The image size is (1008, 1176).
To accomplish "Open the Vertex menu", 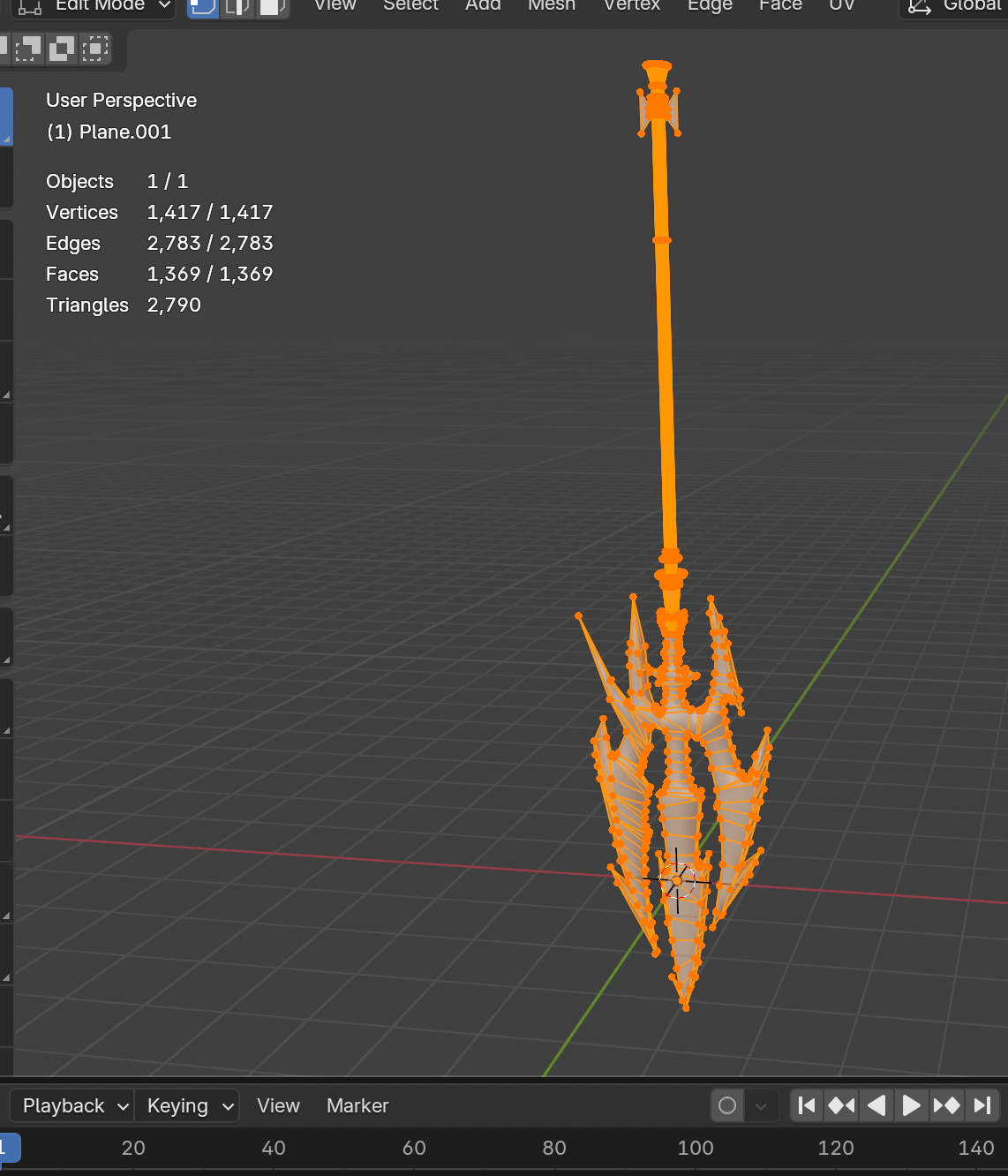I will click(632, 5).
